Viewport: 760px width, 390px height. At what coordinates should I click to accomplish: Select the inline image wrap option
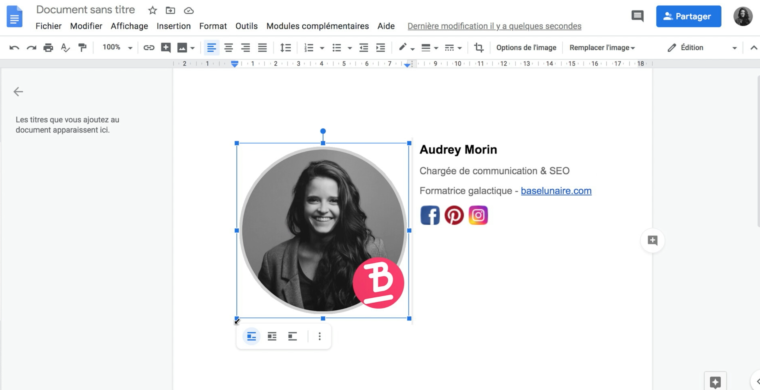(251, 336)
